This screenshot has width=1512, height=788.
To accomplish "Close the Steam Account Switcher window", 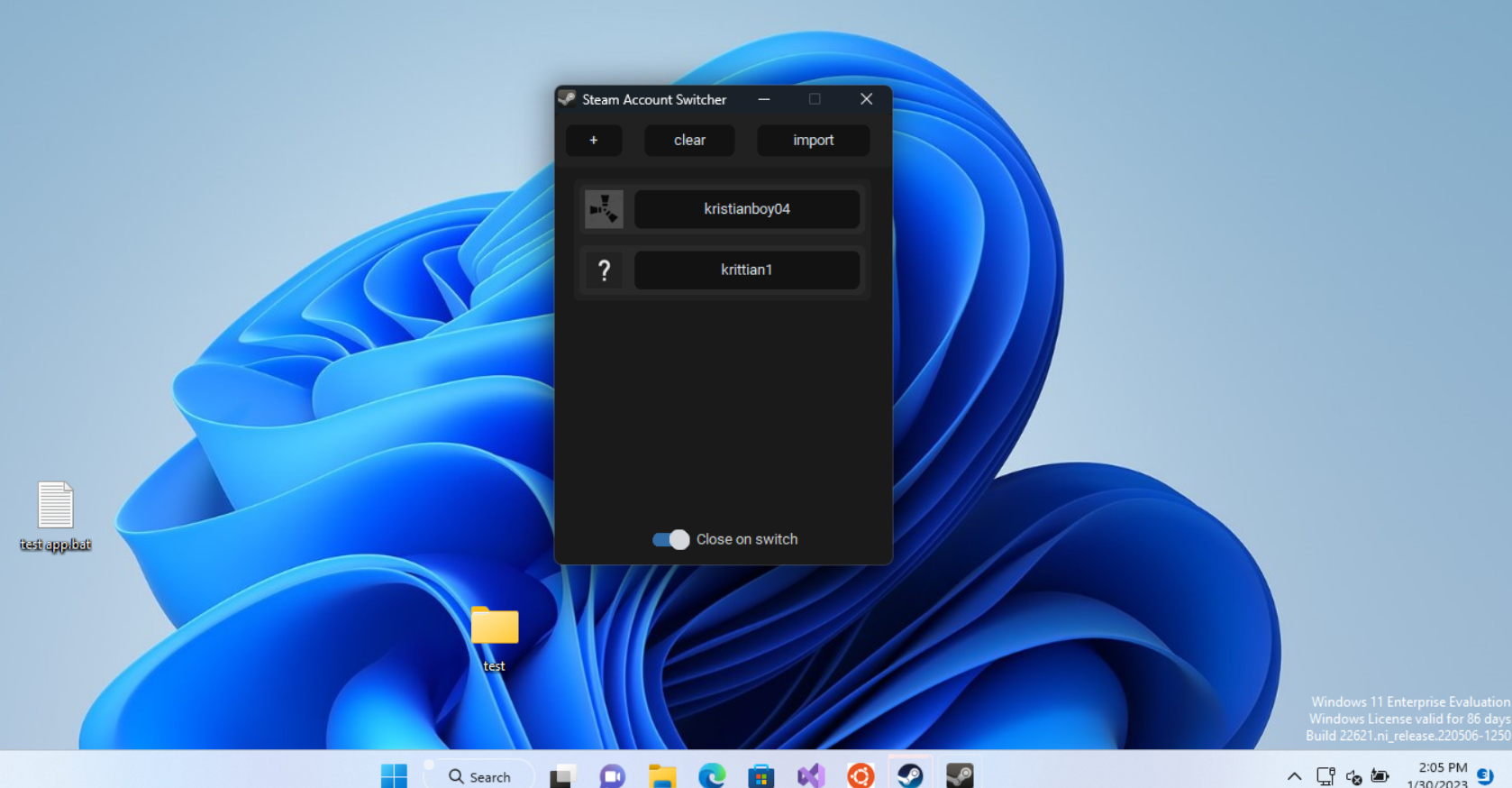I will click(866, 99).
